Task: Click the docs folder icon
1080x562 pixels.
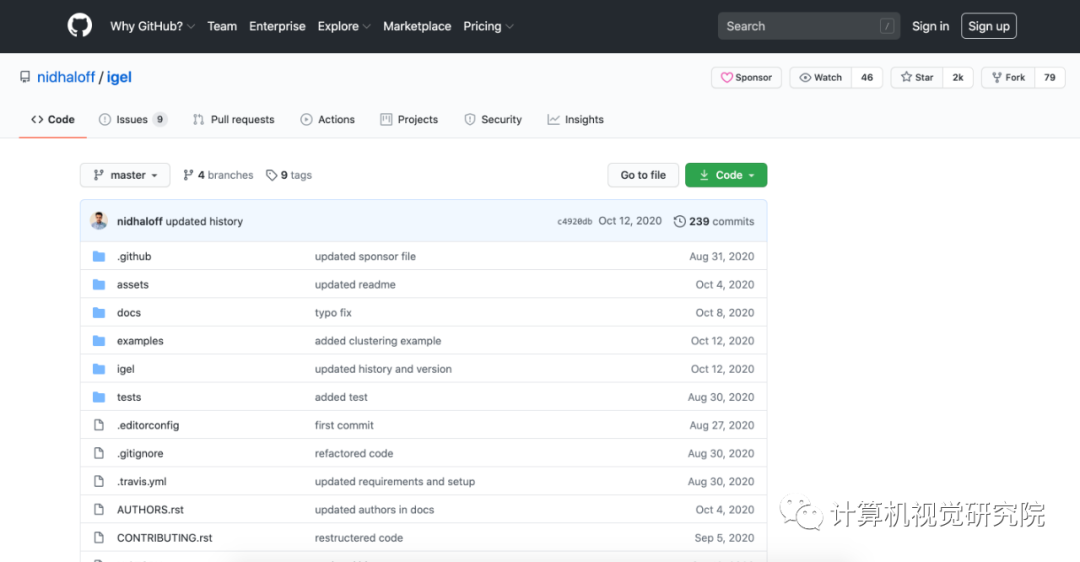Action: click(99, 313)
